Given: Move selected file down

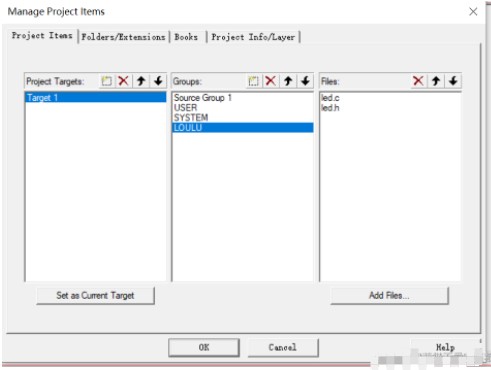Looking at the screenshot, I should click(453, 81).
